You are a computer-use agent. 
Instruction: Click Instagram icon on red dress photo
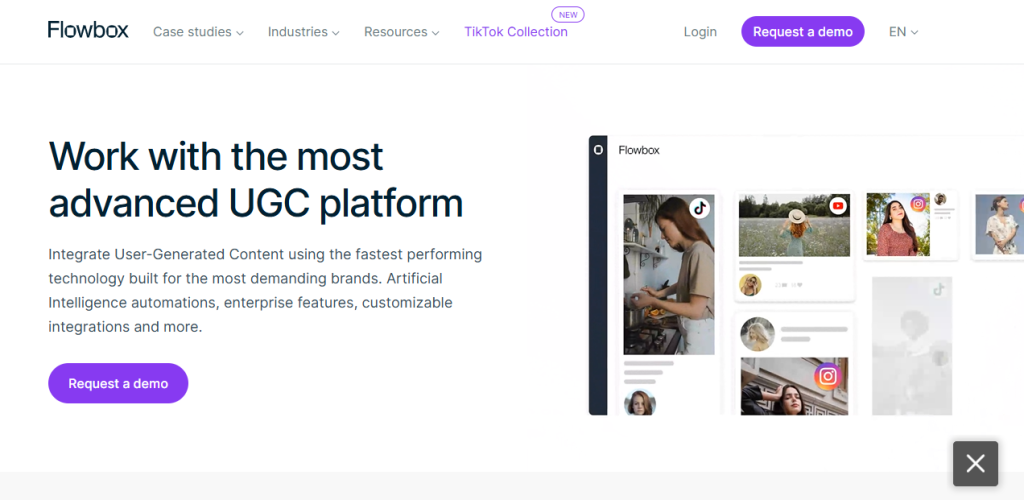pyautogui.click(x=919, y=204)
